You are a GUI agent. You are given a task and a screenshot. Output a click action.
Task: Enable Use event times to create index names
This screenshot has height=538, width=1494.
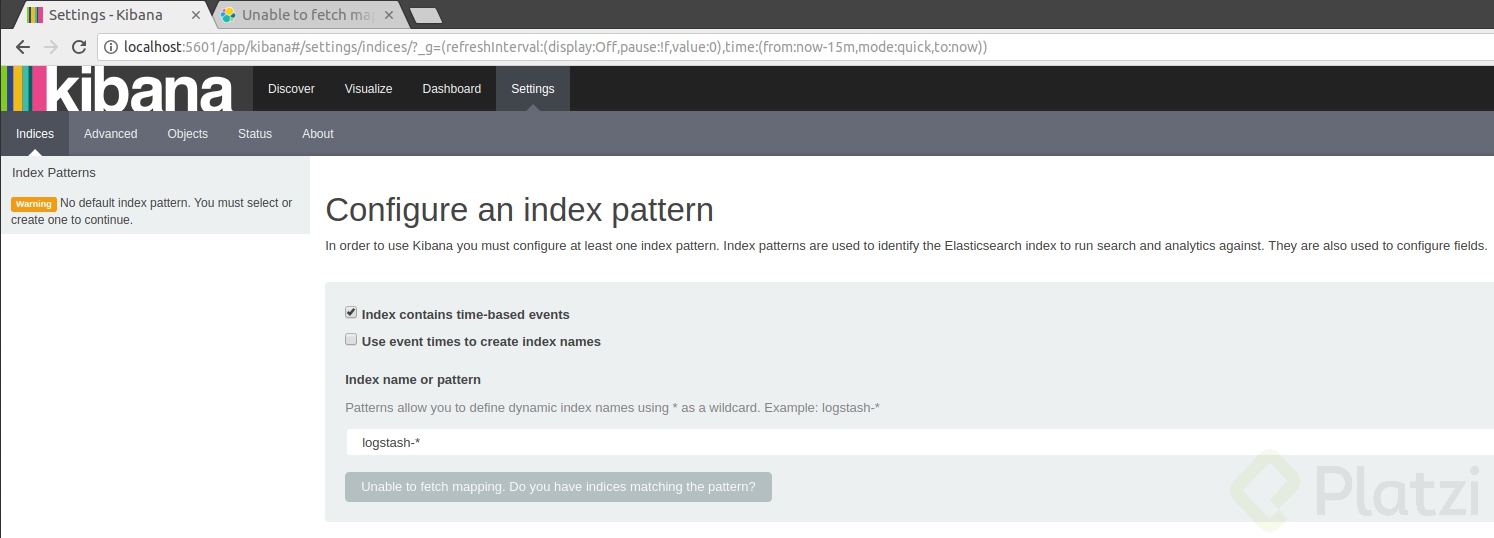coord(351,340)
